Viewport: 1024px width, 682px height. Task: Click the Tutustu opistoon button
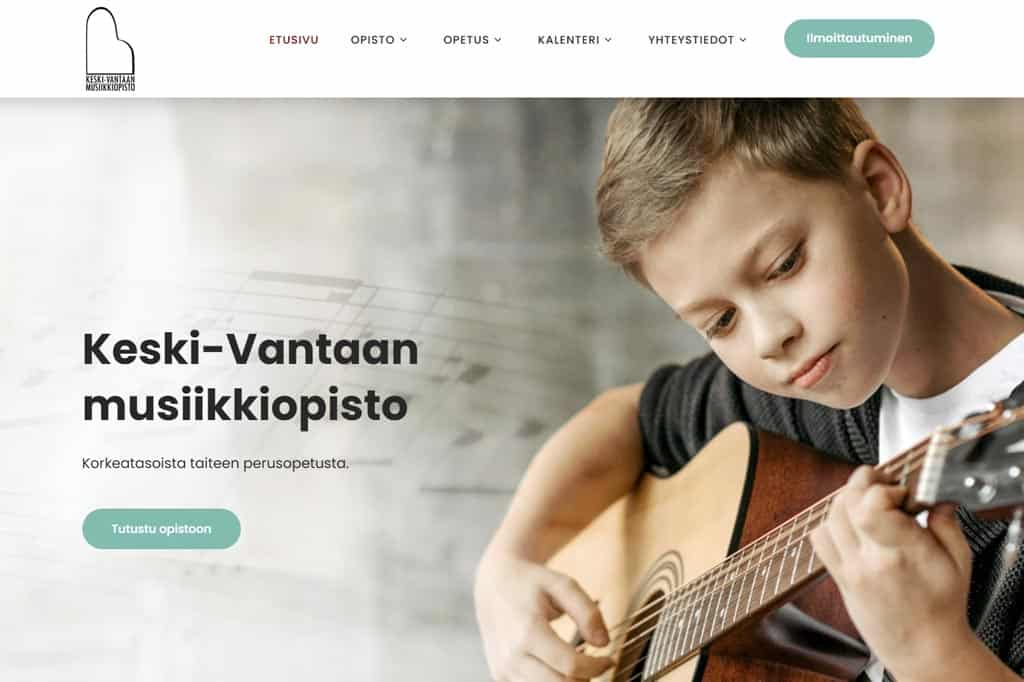[161, 528]
